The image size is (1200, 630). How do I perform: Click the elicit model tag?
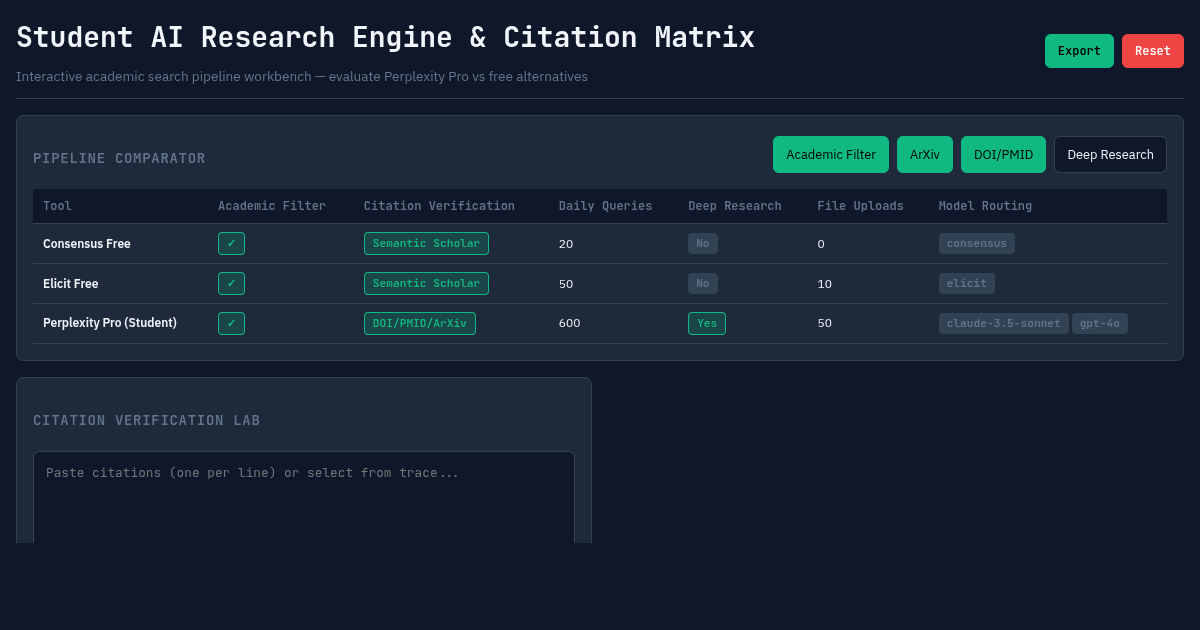tap(967, 283)
